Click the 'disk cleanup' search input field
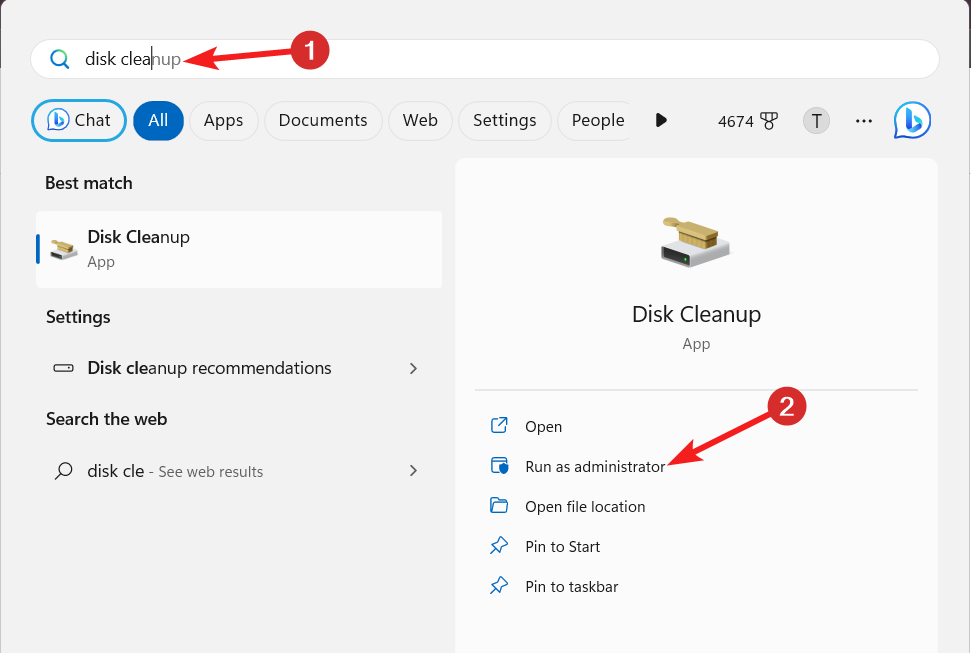Screen dimensions: 971x653 coord(485,59)
